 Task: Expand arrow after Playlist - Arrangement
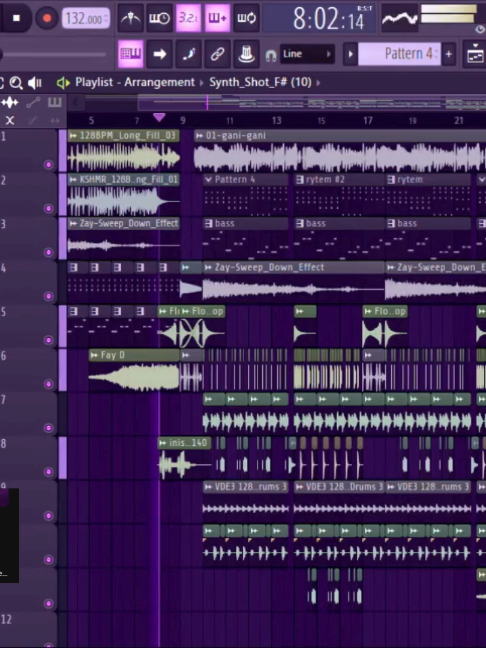pyautogui.click(x=202, y=83)
